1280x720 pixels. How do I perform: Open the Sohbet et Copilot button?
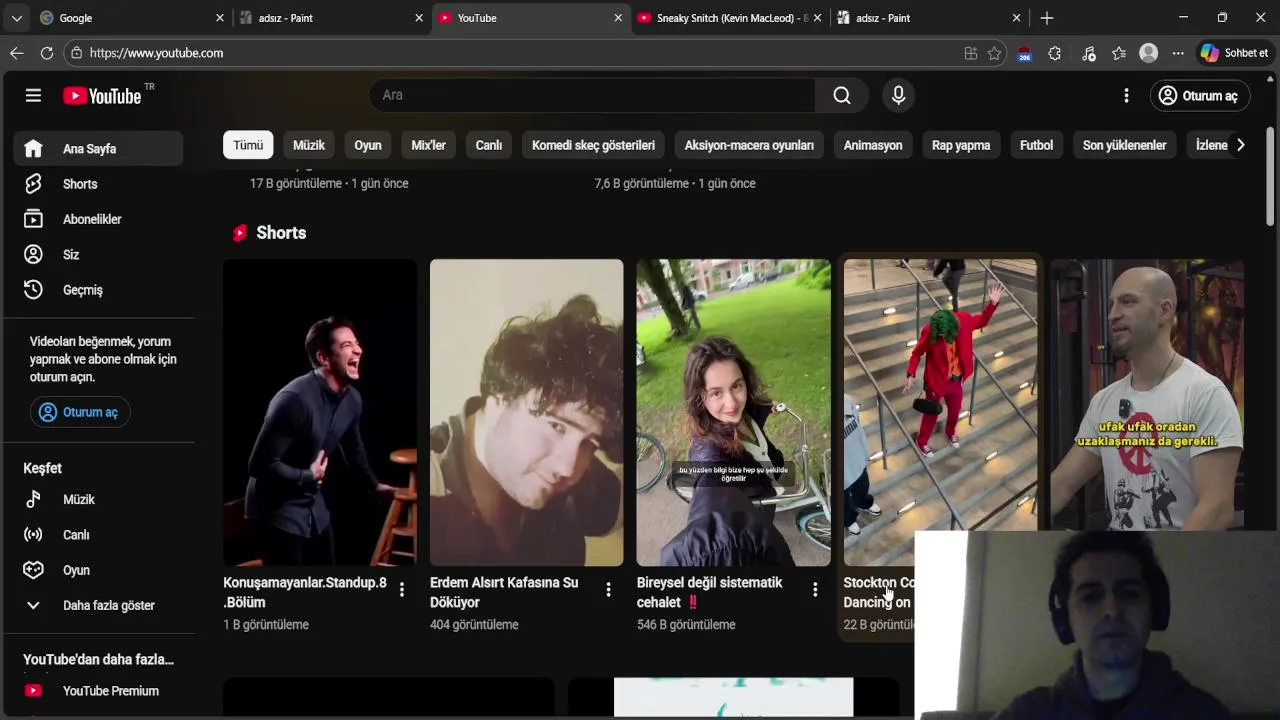[1235, 53]
